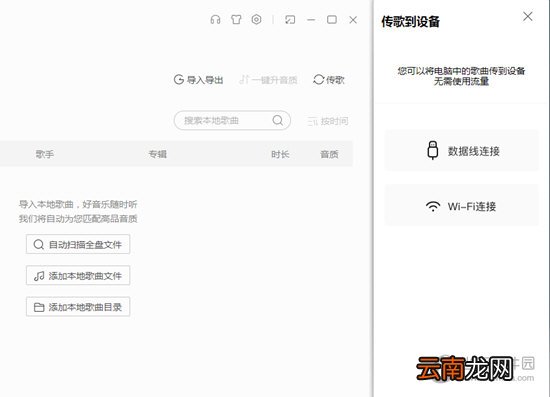Click the 一键升音质 option
Screen dimensions: 550x397
point(268,80)
